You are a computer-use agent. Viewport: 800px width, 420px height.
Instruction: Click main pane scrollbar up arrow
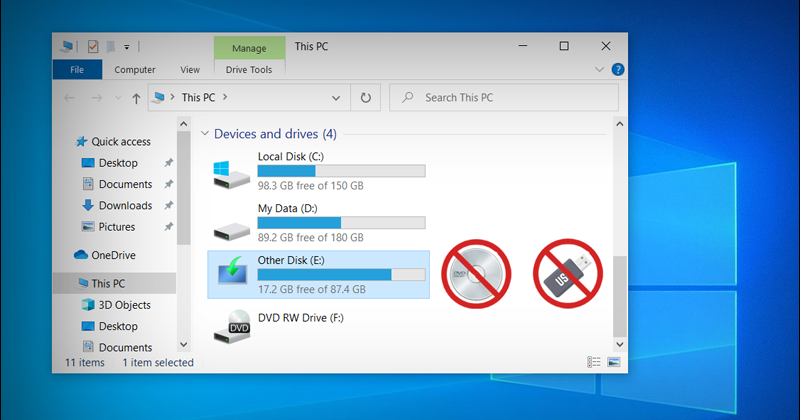coord(619,124)
